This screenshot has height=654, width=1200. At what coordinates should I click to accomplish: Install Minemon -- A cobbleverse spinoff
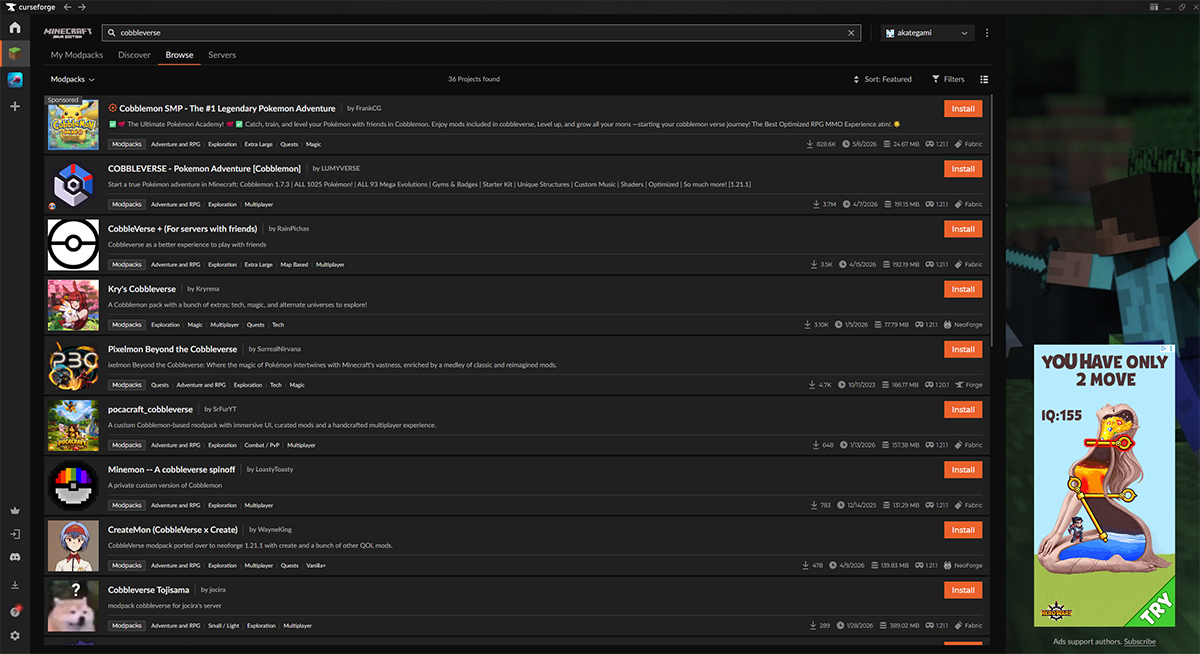pos(963,469)
